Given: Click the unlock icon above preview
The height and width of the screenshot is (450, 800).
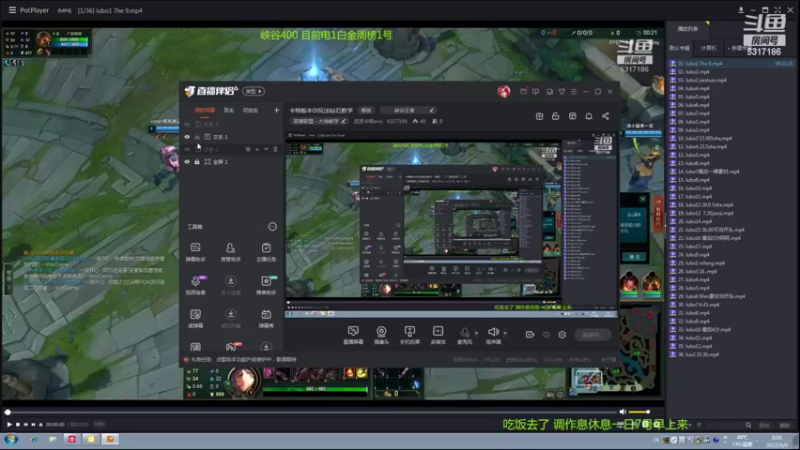Looking at the screenshot, I should click(x=556, y=116).
